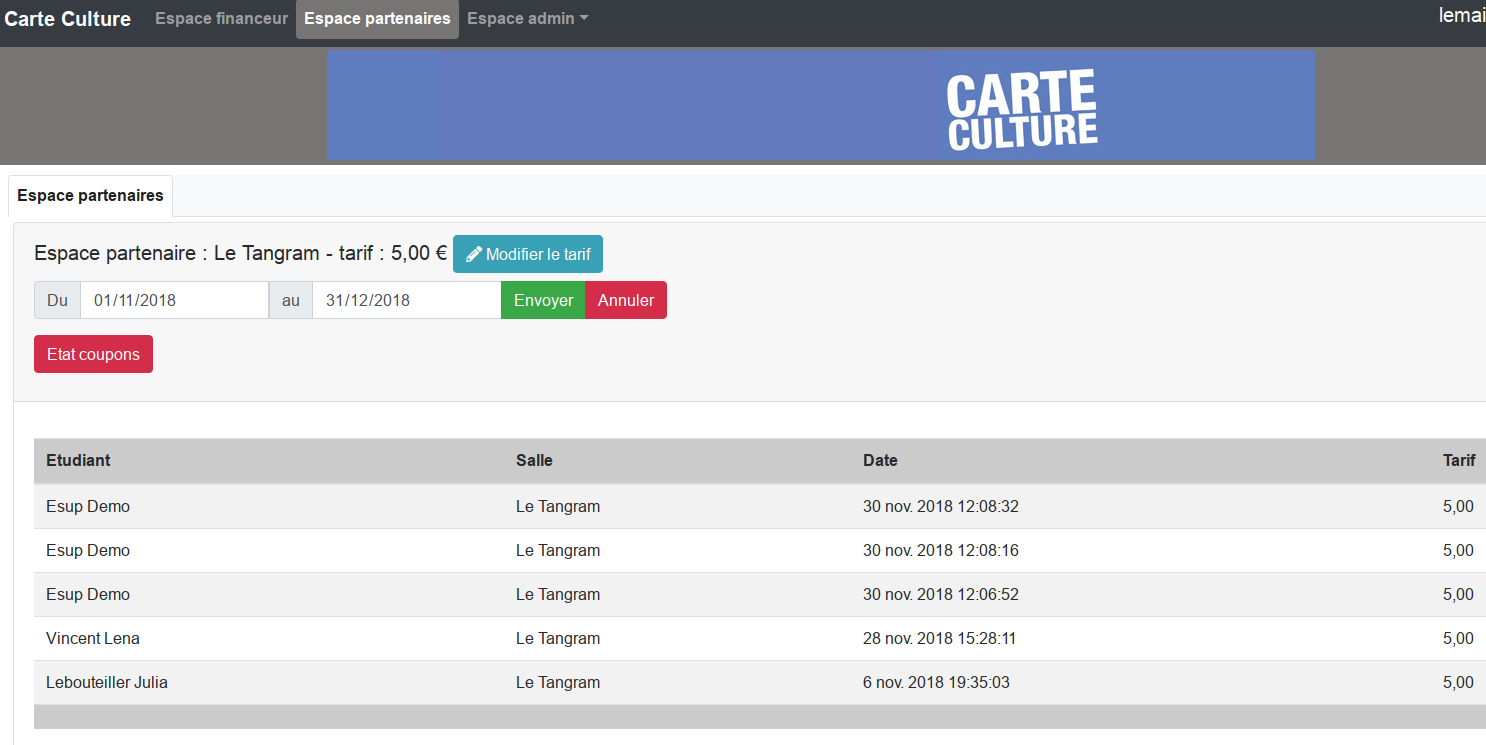Click the Salle column header
This screenshot has height=745, width=1486.
[534, 461]
